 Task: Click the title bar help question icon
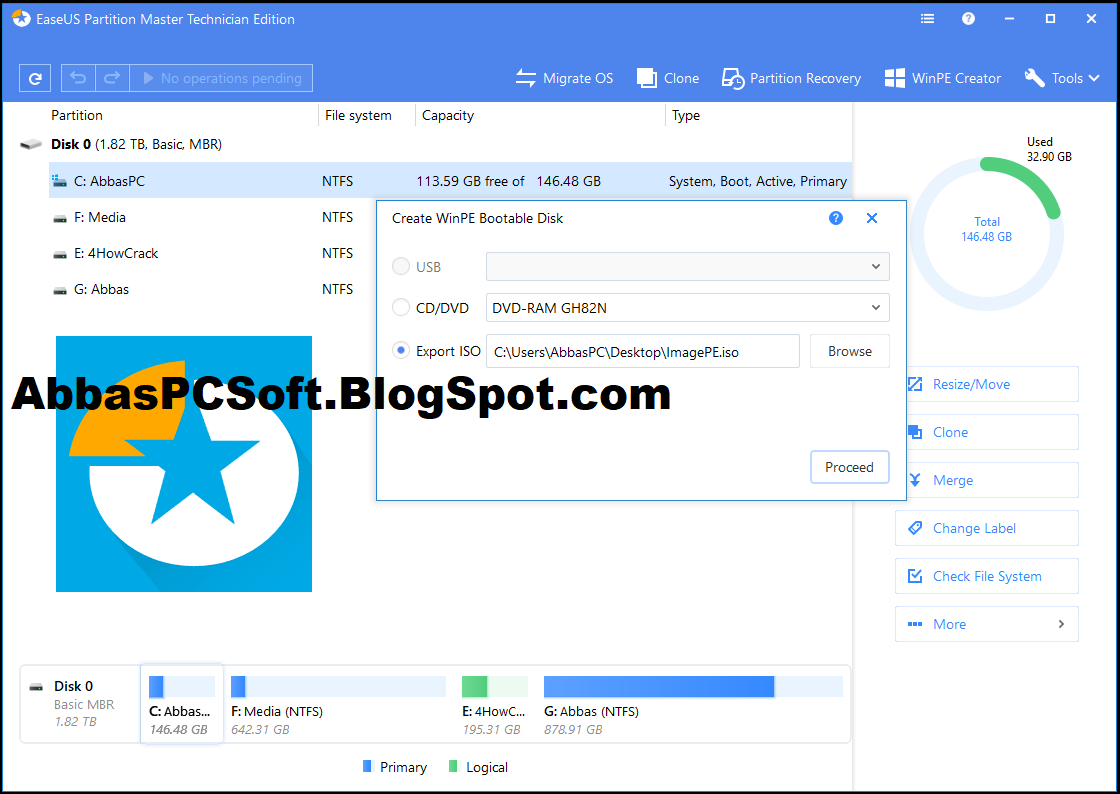pyautogui.click(x=969, y=19)
